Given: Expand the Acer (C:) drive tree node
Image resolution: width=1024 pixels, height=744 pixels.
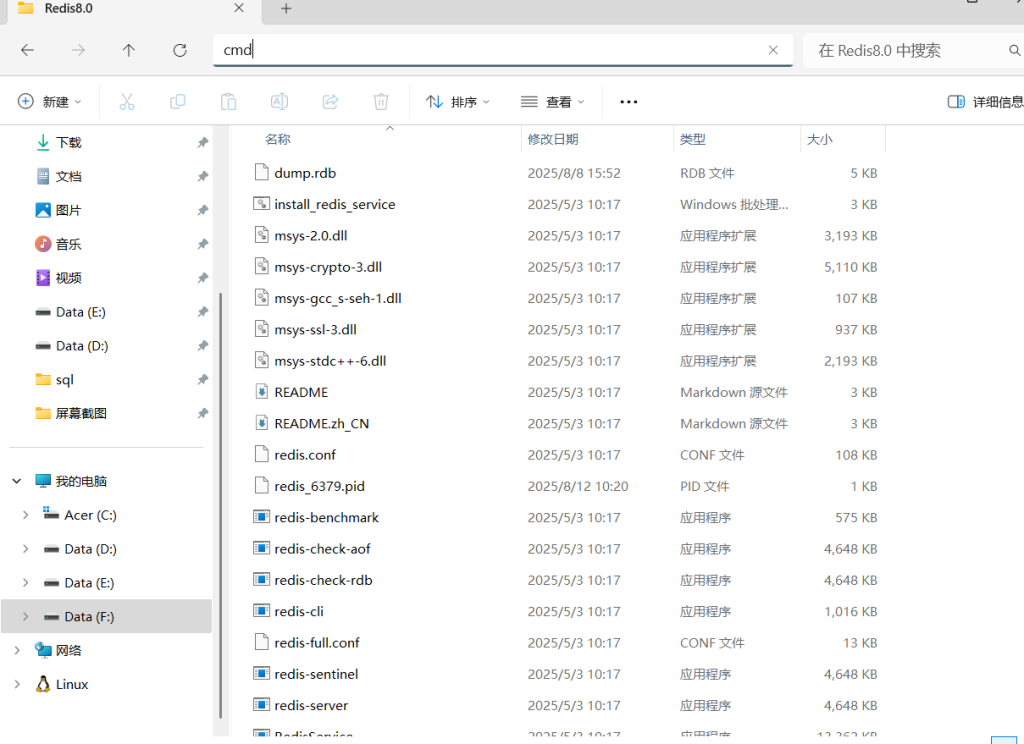Looking at the screenshot, I should (25, 515).
